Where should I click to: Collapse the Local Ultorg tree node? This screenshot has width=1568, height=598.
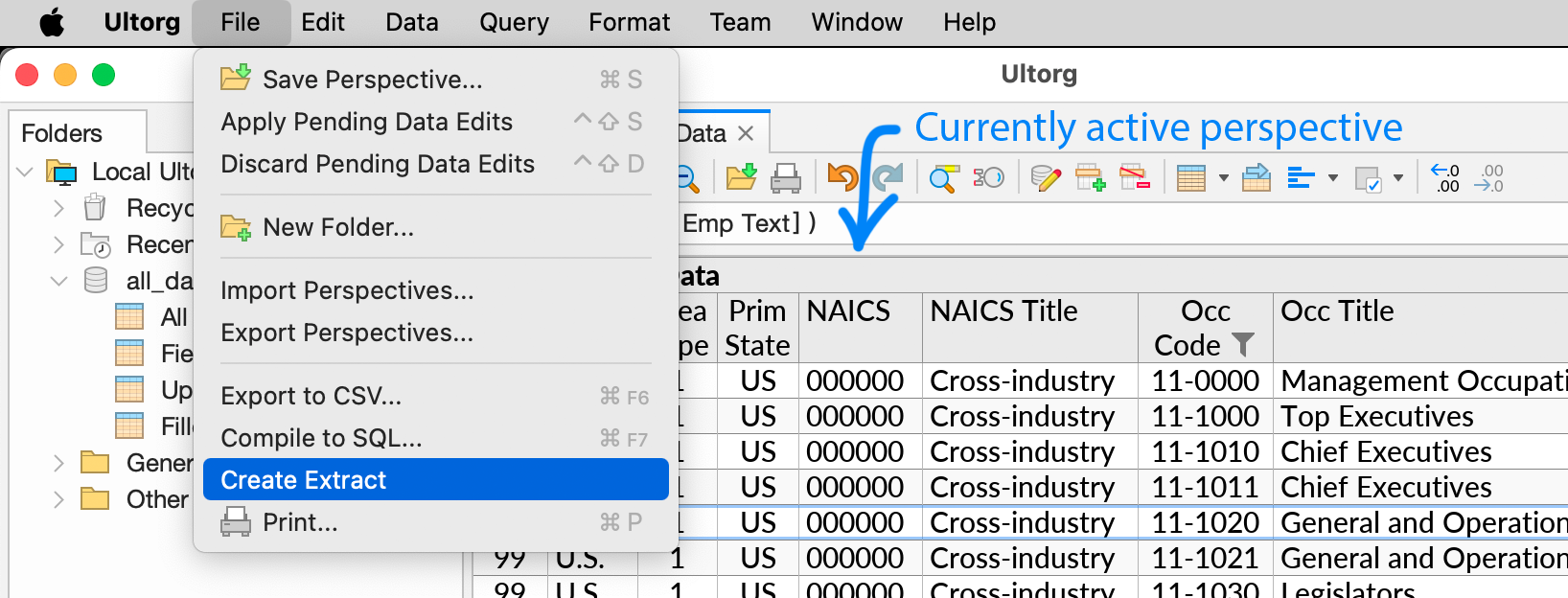pyautogui.click(x=25, y=172)
